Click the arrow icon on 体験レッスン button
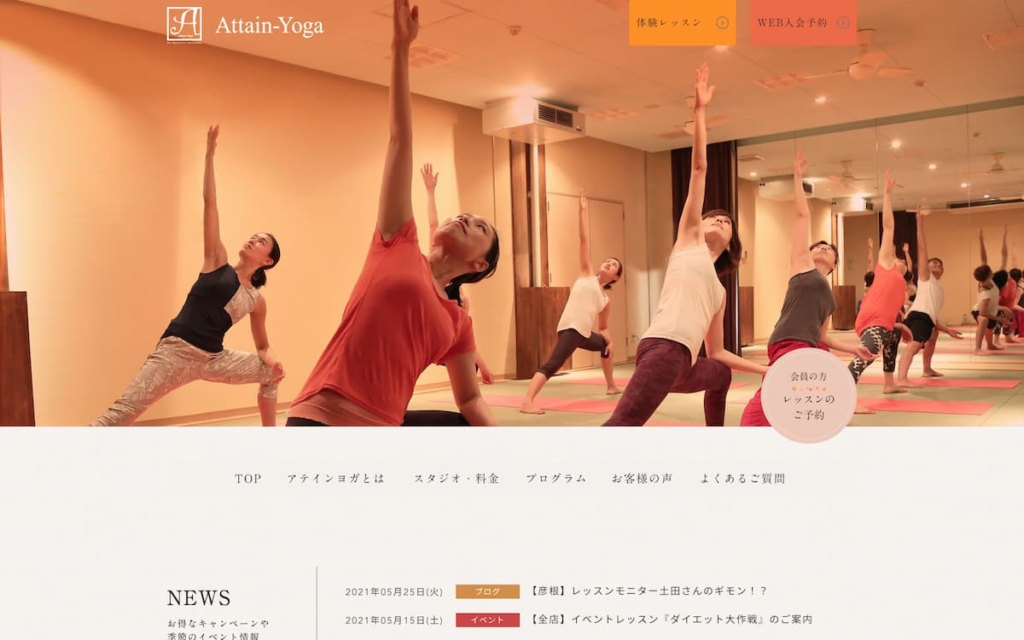Image resolution: width=1024 pixels, height=640 pixels. (x=722, y=23)
